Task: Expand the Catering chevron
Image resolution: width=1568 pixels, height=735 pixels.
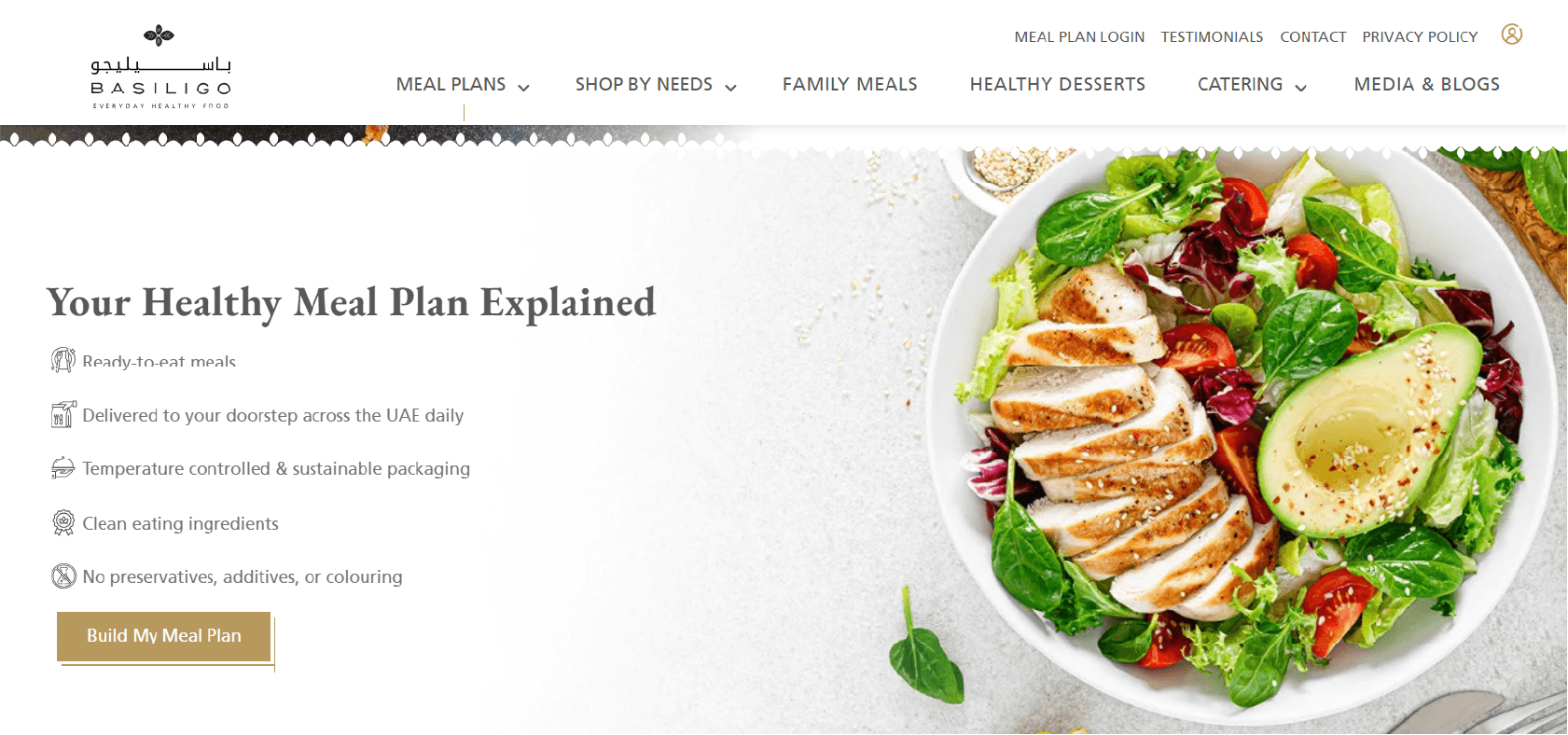Action: coord(1301,88)
